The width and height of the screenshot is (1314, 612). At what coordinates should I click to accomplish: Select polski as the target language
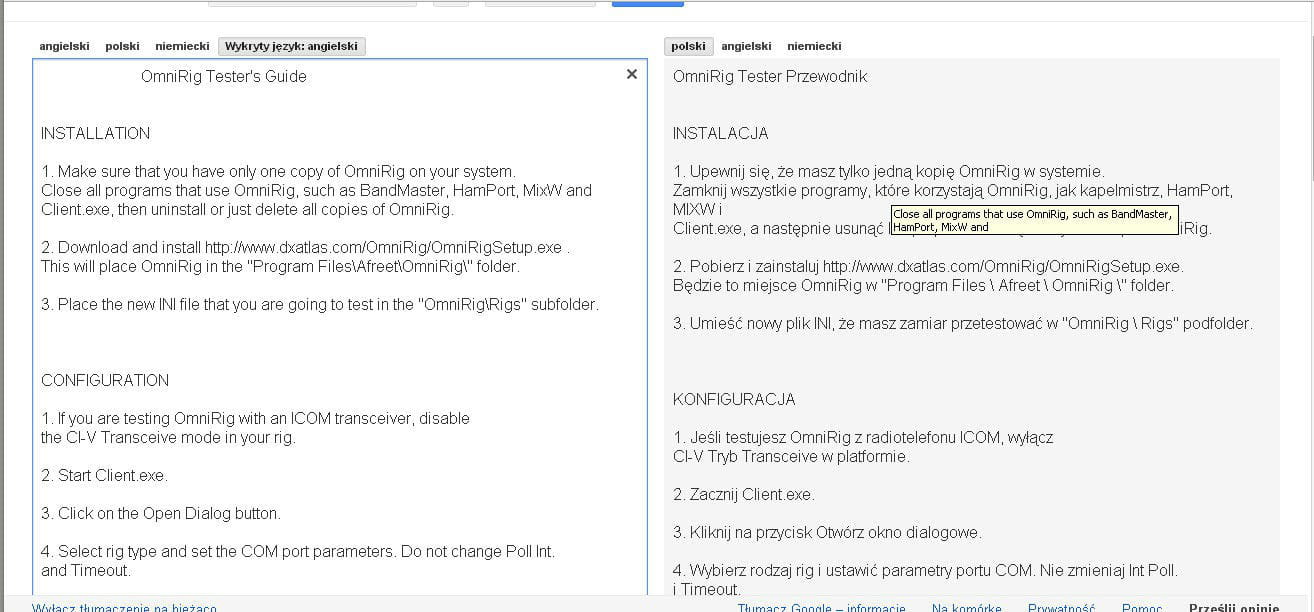coord(688,46)
